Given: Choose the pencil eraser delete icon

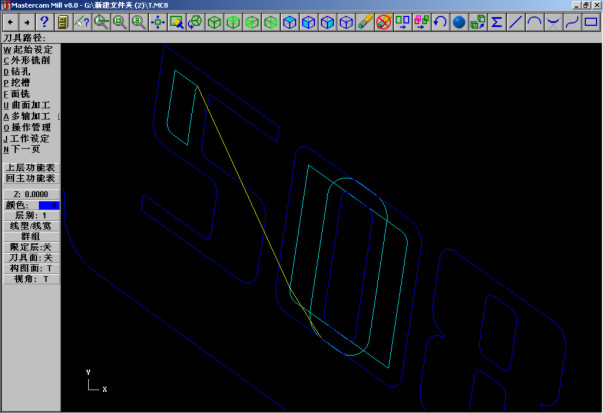Looking at the screenshot, I should [365, 22].
